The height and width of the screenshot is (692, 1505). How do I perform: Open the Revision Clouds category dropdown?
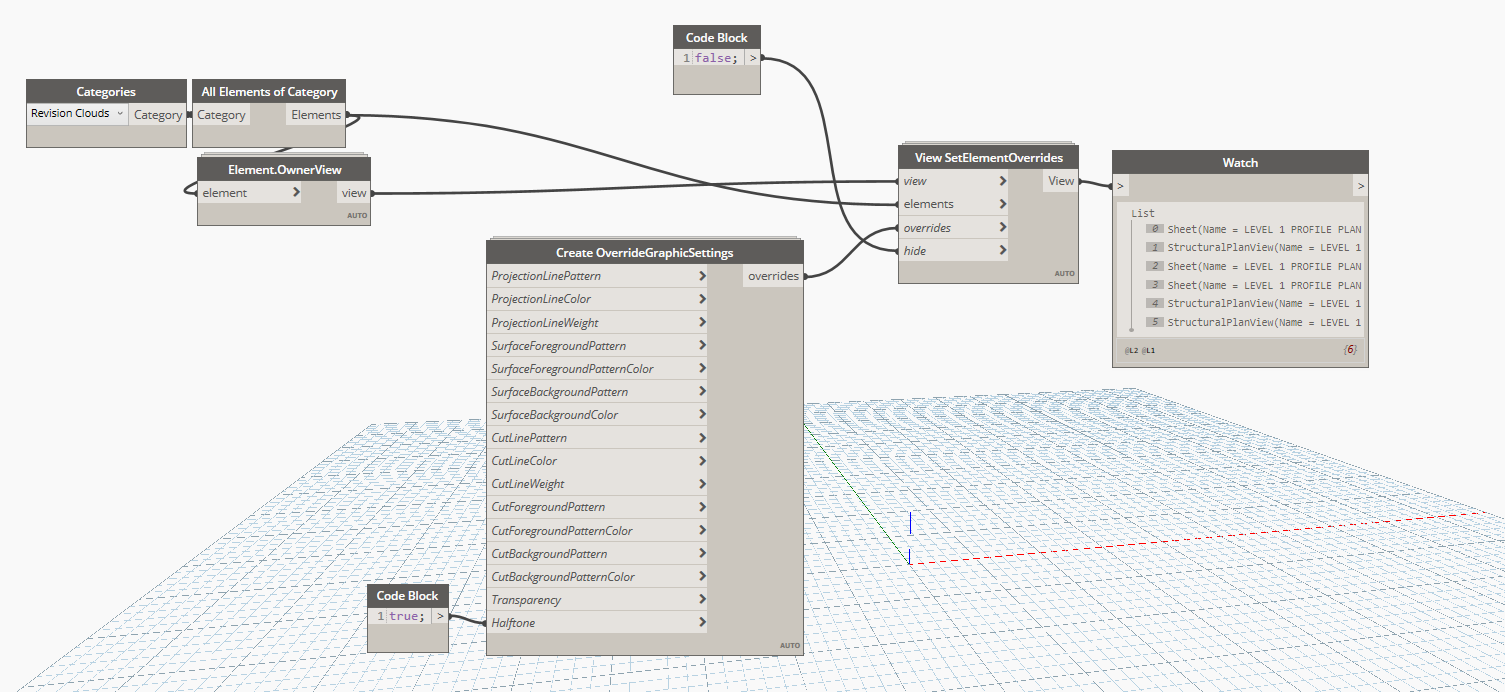coord(78,114)
